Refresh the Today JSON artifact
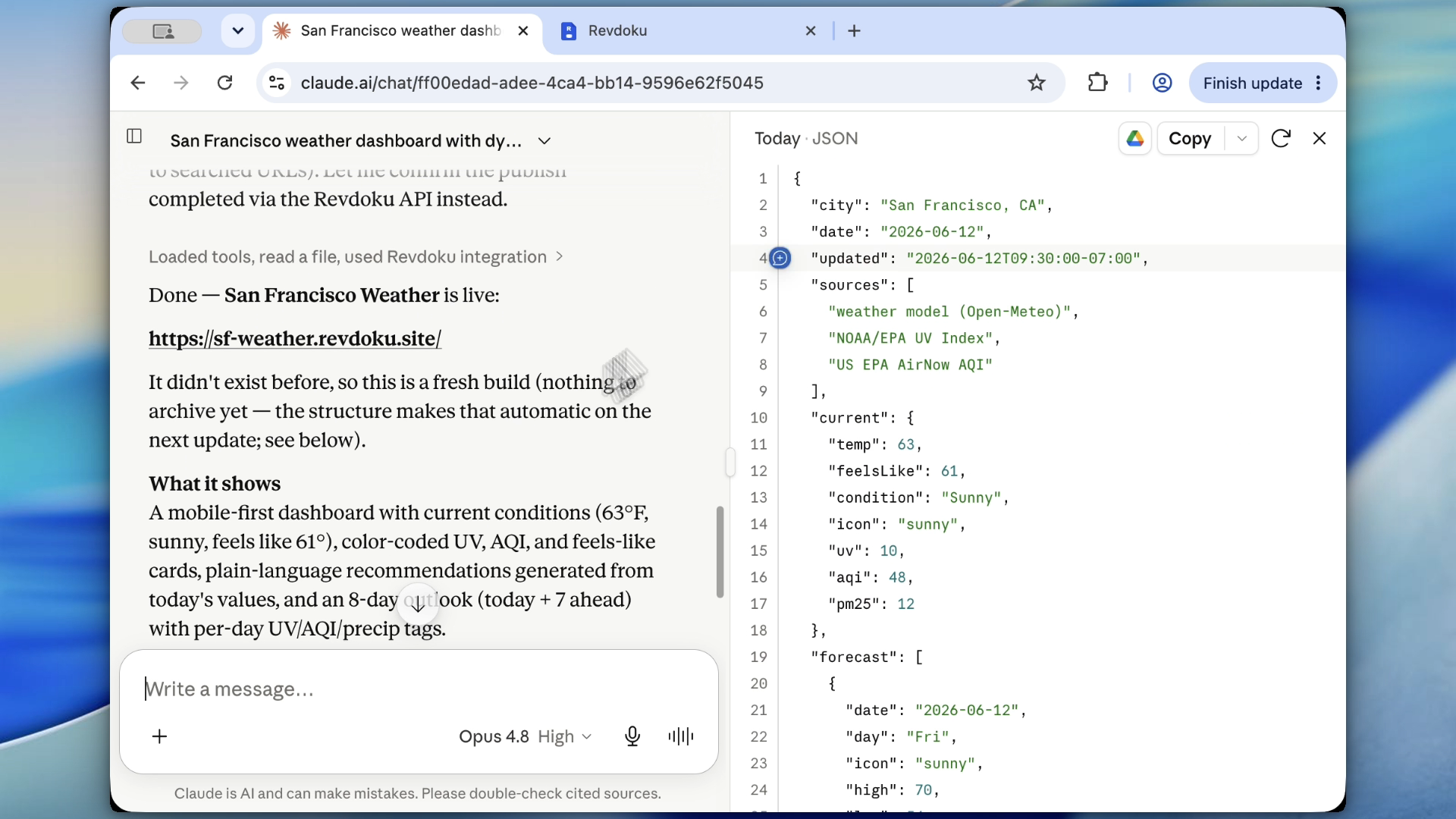The width and height of the screenshot is (1456, 819). pos(1281,139)
